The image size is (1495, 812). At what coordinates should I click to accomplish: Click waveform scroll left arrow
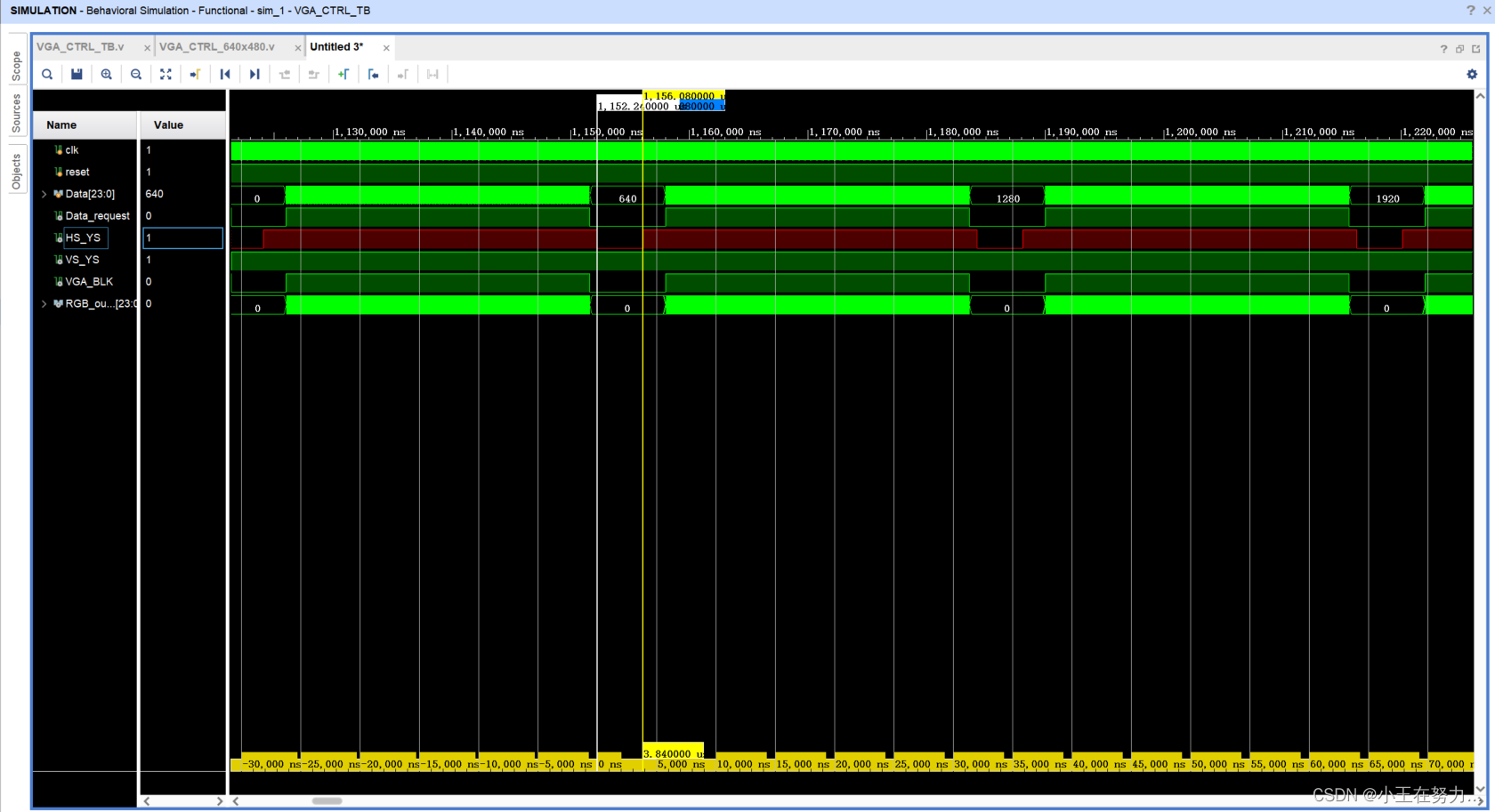point(236,801)
